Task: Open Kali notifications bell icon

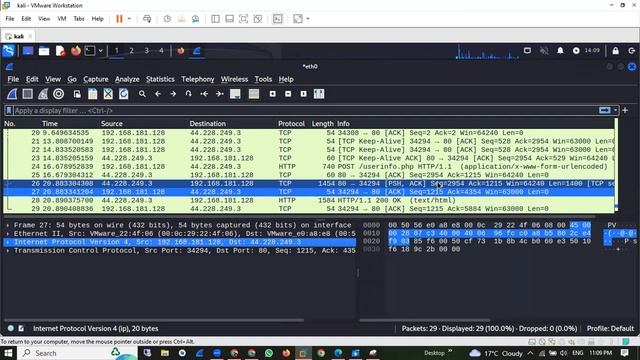Action: coord(560,51)
